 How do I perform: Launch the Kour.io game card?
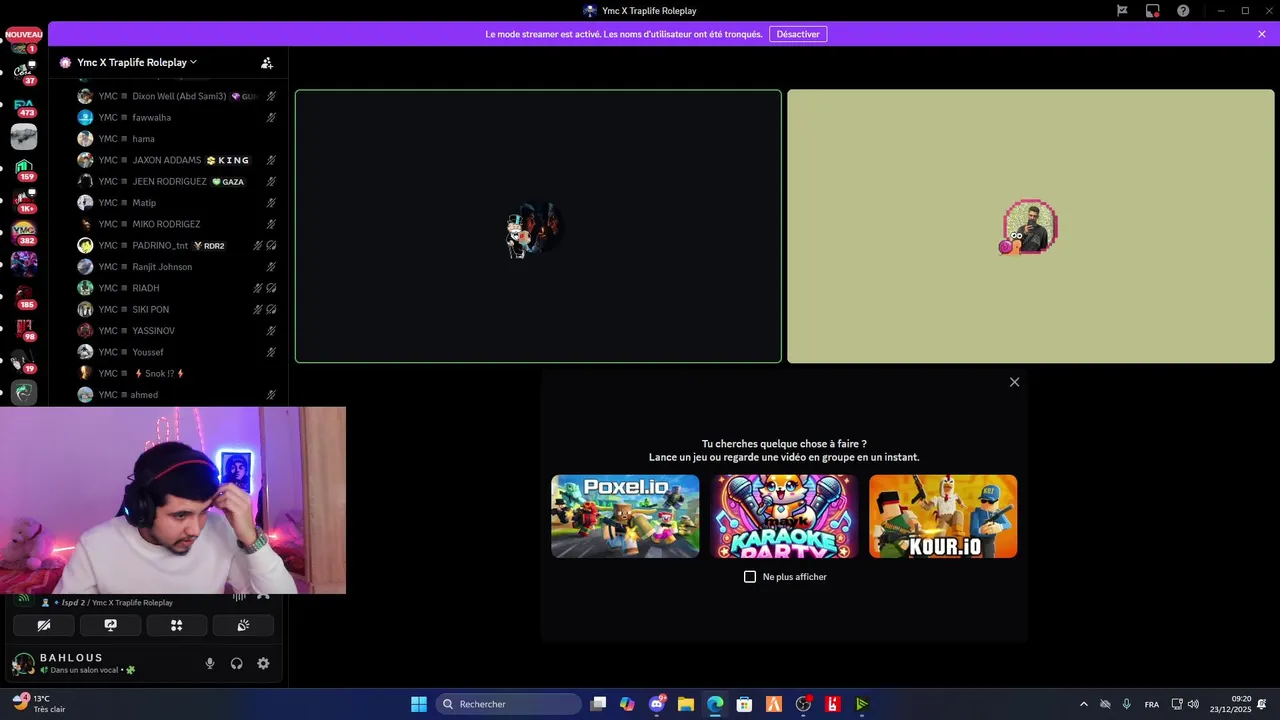pos(943,516)
